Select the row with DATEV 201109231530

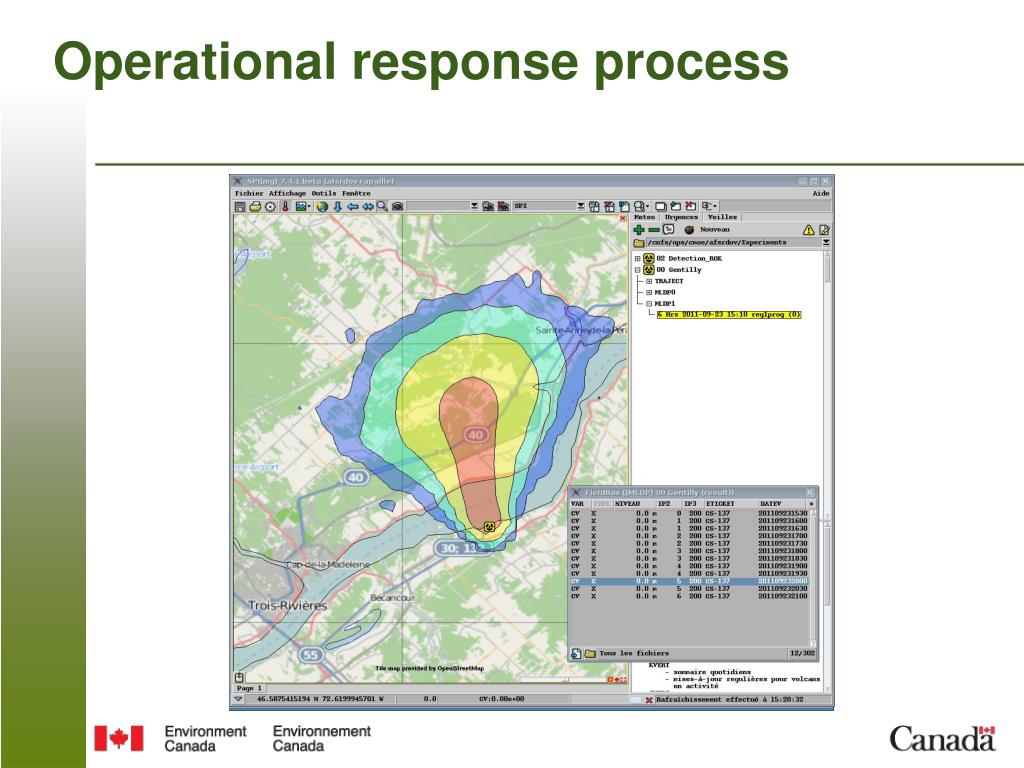[689, 513]
